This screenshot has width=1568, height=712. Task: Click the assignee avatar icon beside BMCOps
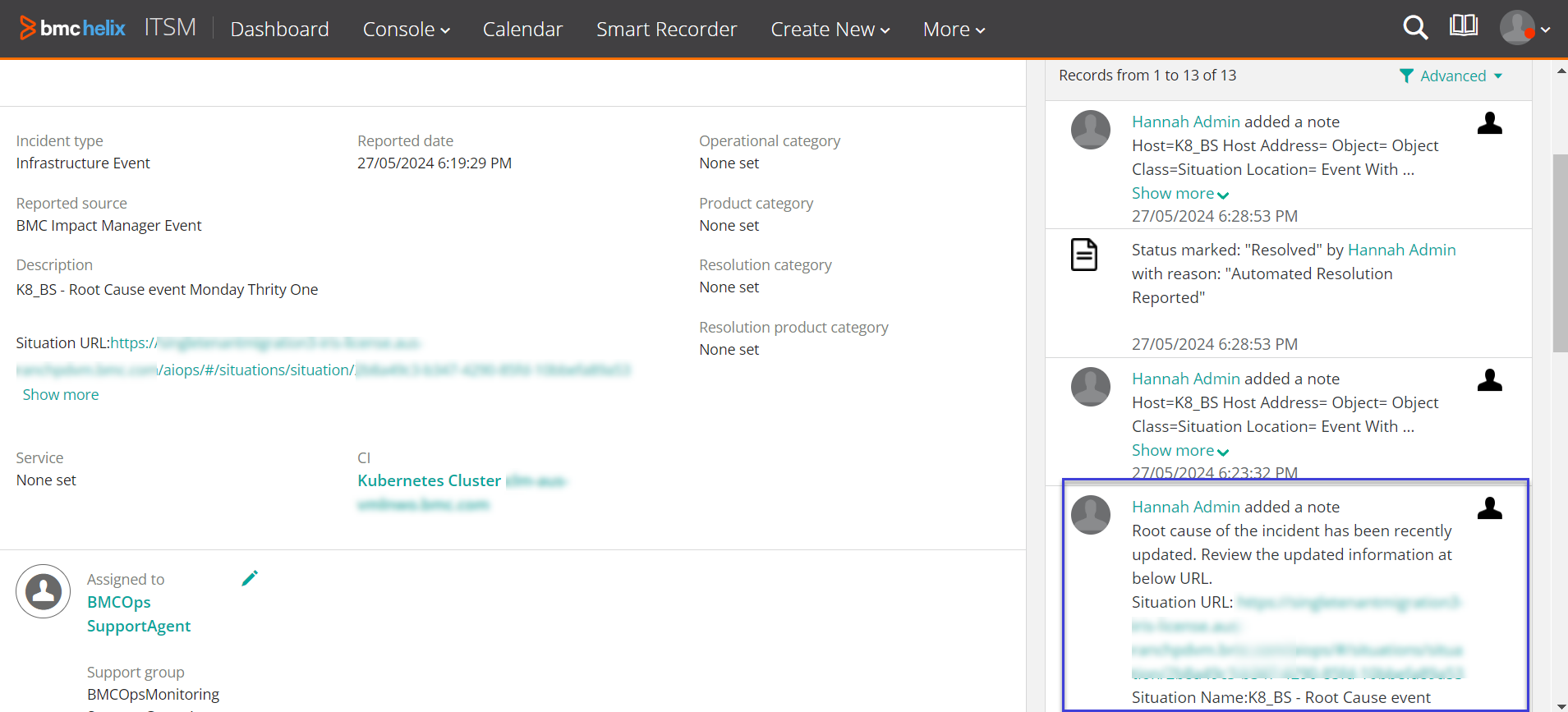(44, 591)
